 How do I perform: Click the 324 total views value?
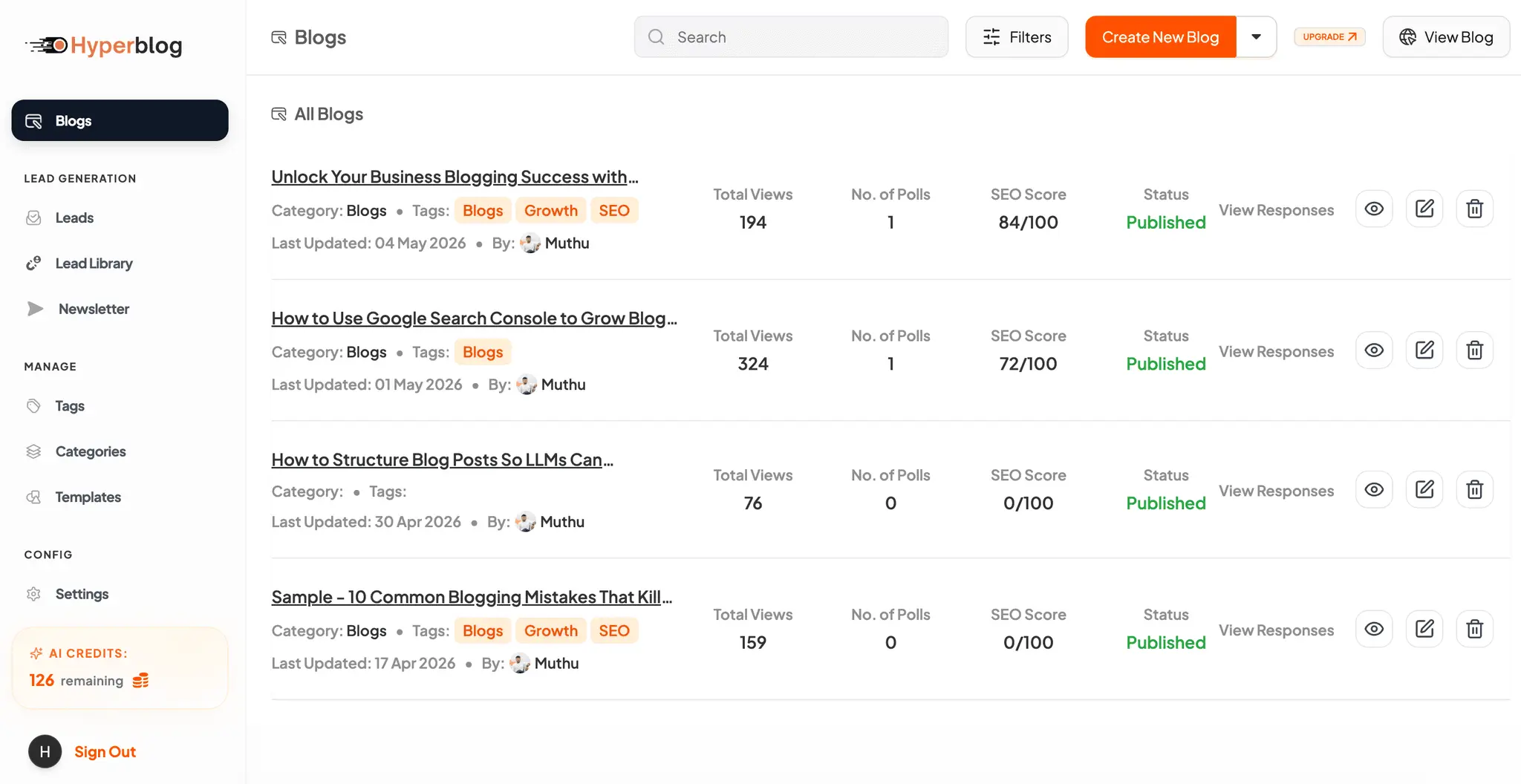752,364
